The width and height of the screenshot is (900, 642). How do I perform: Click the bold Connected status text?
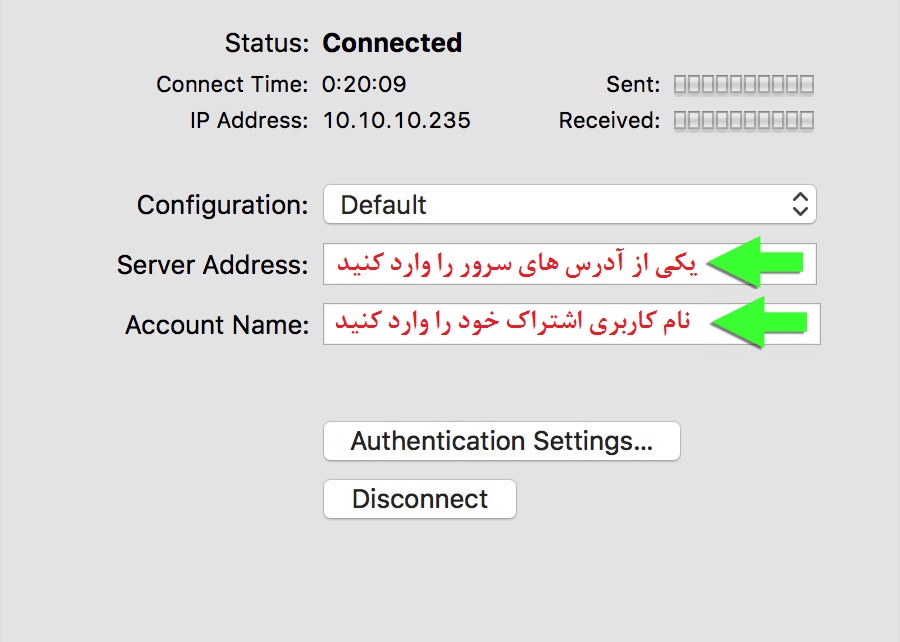pyautogui.click(x=392, y=43)
